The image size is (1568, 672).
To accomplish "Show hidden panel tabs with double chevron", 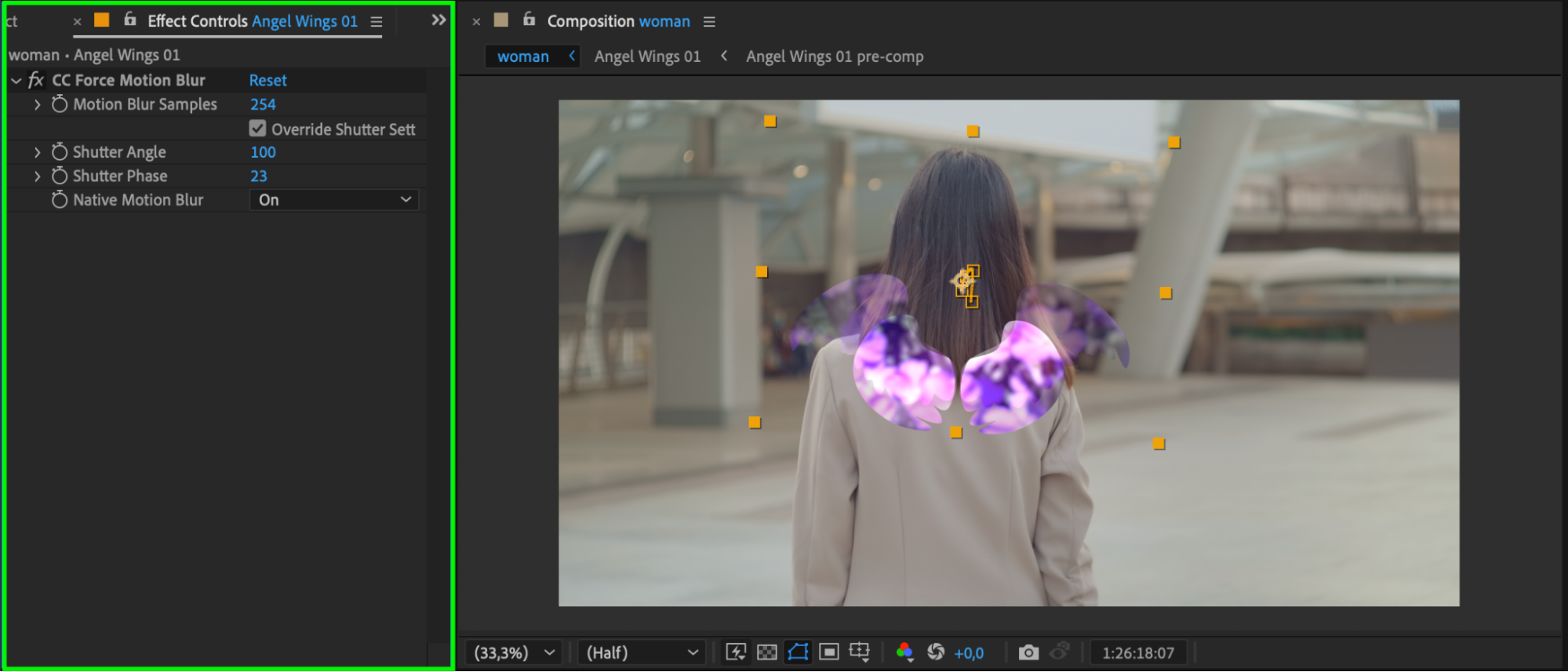I will [438, 20].
